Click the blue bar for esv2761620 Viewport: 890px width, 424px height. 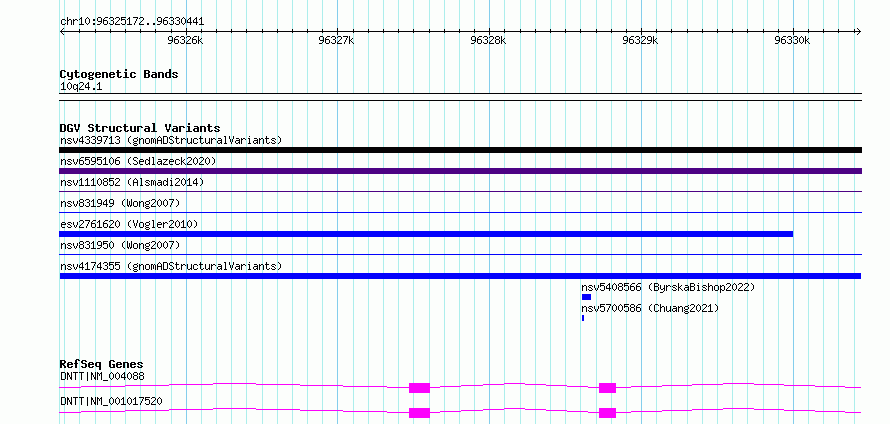pos(426,234)
